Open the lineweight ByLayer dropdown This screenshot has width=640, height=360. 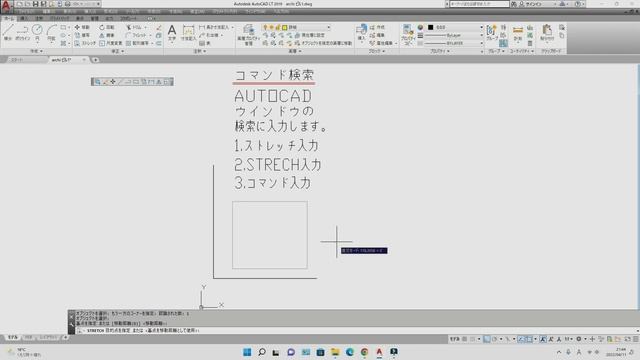[455, 36]
